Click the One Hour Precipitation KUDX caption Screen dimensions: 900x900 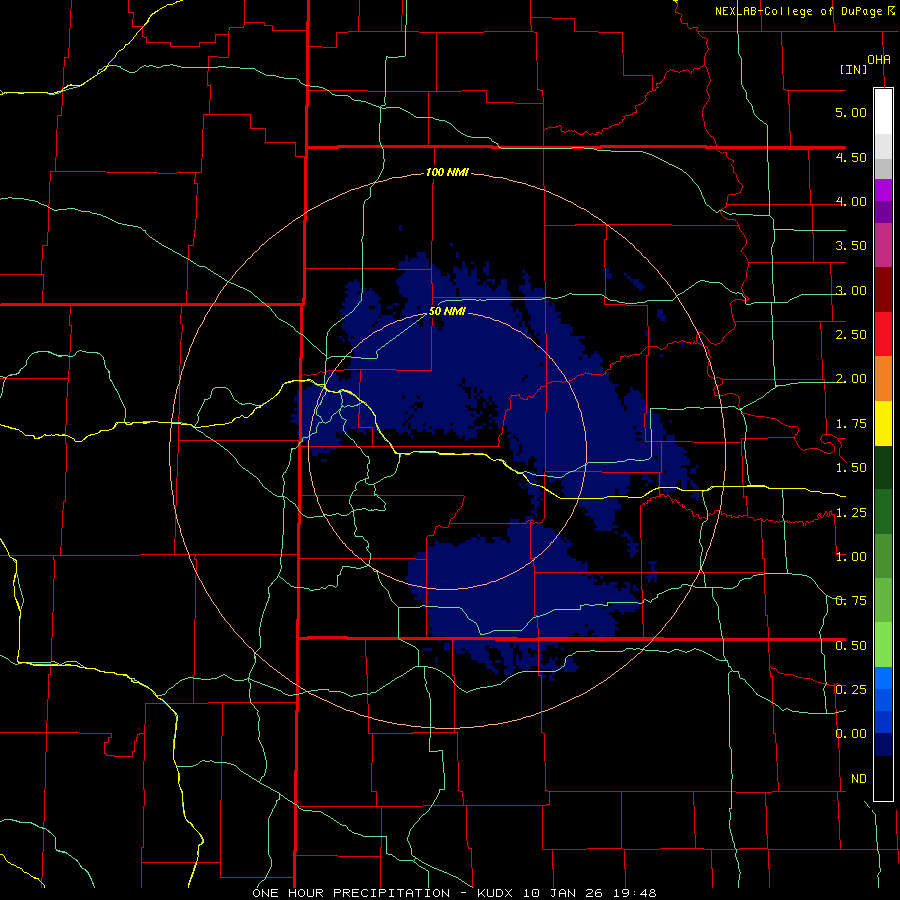coord(455,893)
